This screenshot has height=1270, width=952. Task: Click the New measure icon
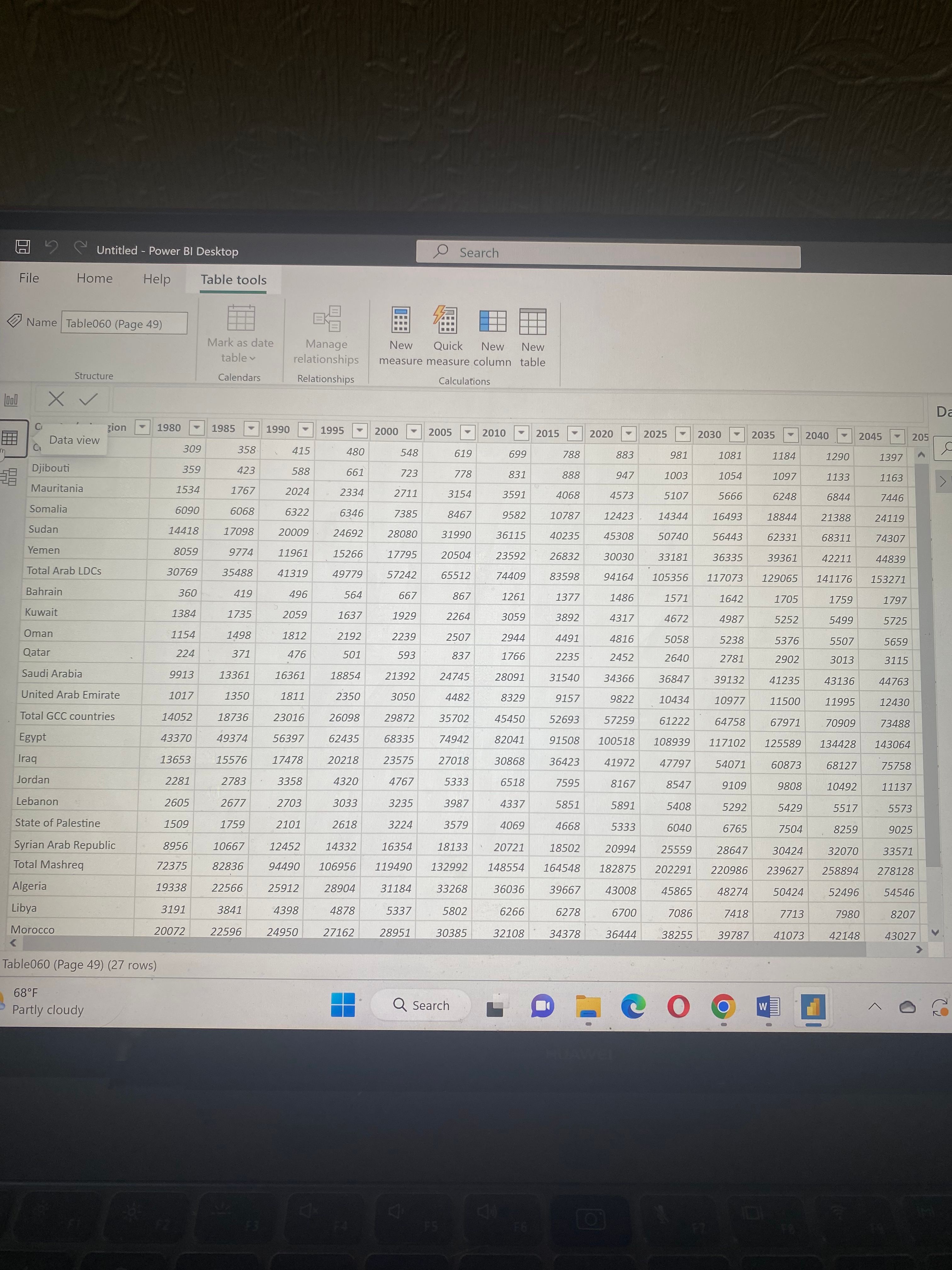[x=400, y=320]
